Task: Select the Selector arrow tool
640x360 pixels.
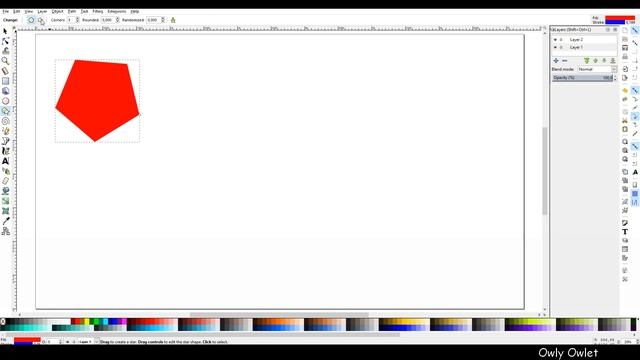Action: coord(5,31)
